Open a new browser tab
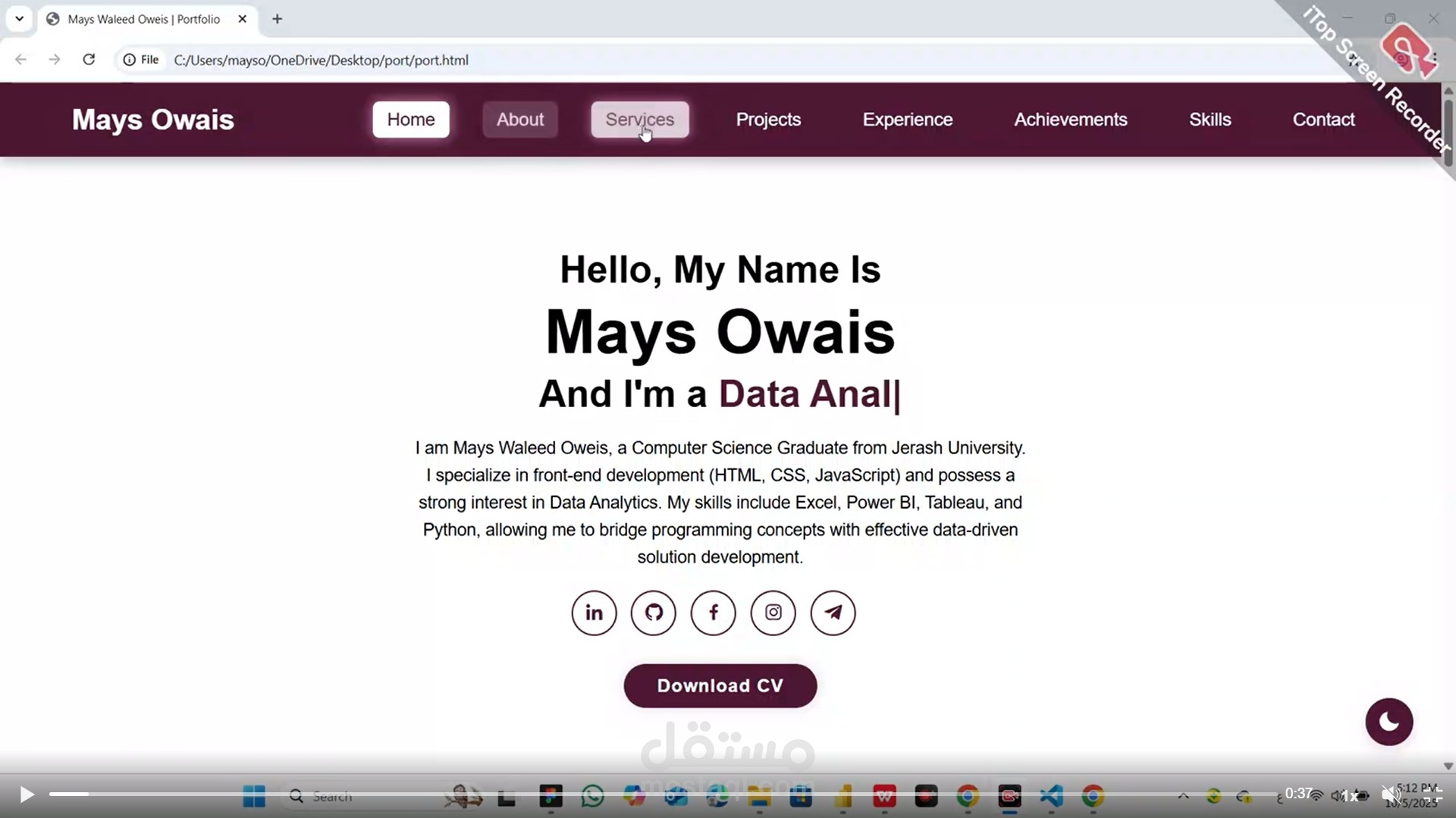The height and width of the screenshot is (818, 1456). 278,19
